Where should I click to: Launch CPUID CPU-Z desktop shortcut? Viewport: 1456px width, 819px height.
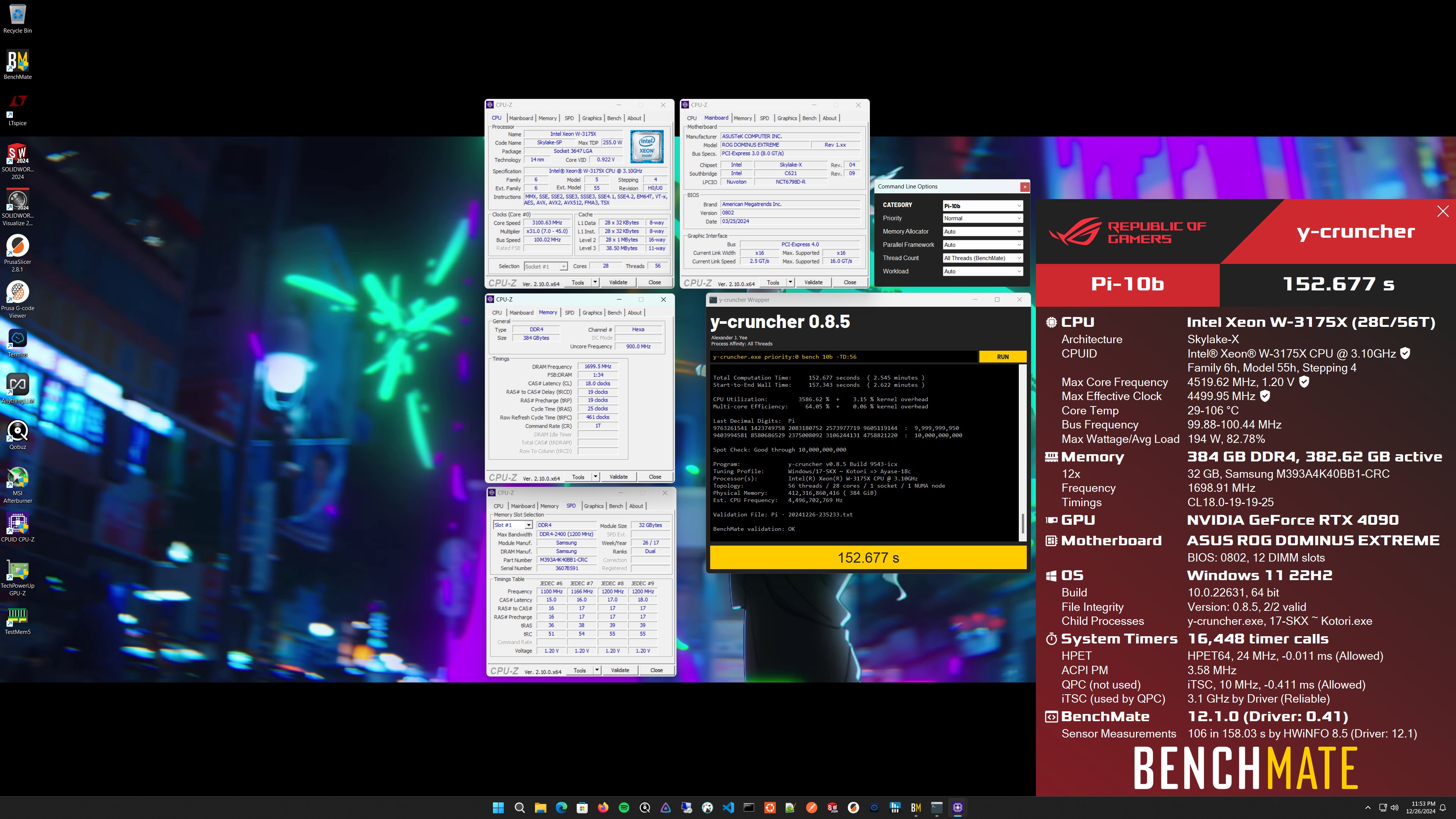(17, 527)
